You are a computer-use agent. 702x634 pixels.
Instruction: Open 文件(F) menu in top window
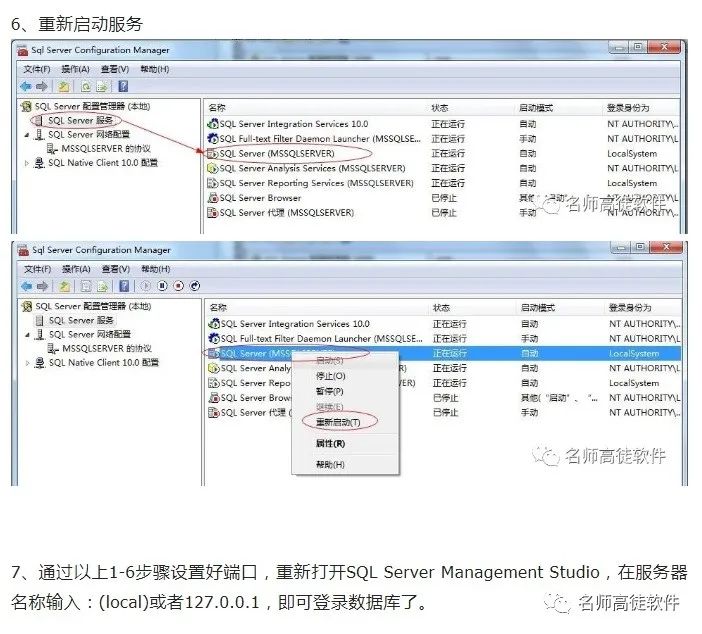(37, 69)
